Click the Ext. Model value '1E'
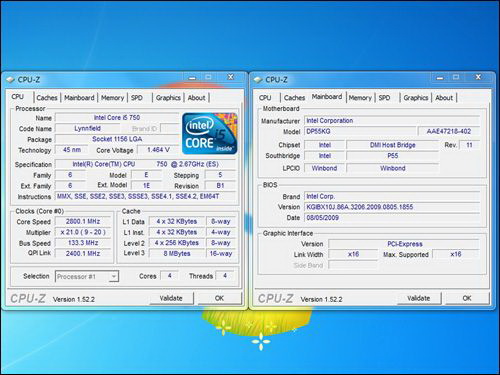Viewport: 500px width, 375px height. tap(146, 185)
